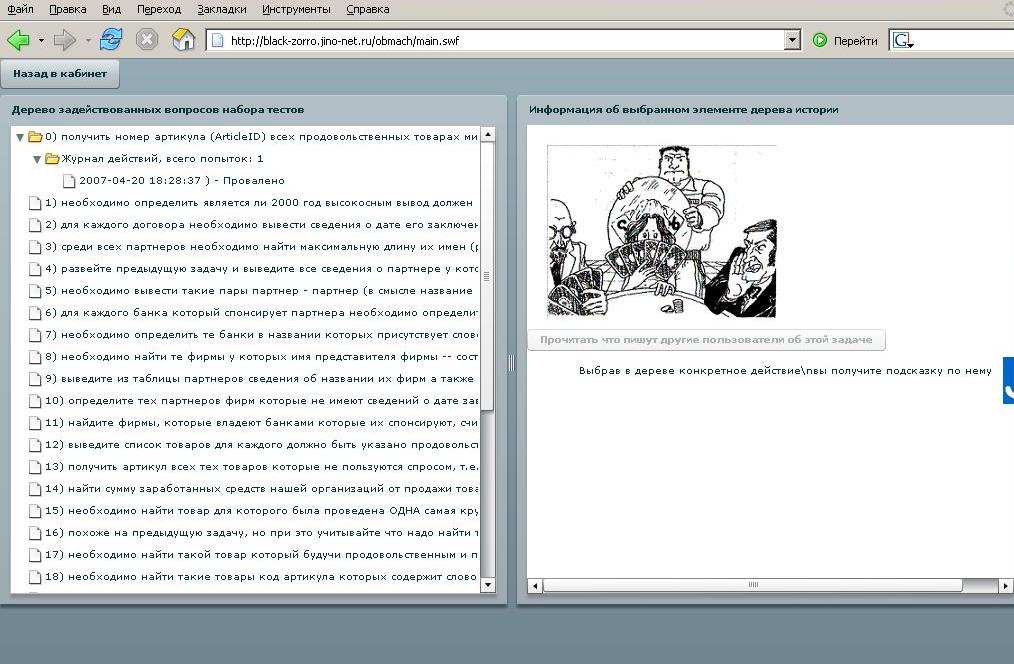
Task: Select attempt 2007-04-20 18:28:37 entry
Action: click(x=180, y=181)
